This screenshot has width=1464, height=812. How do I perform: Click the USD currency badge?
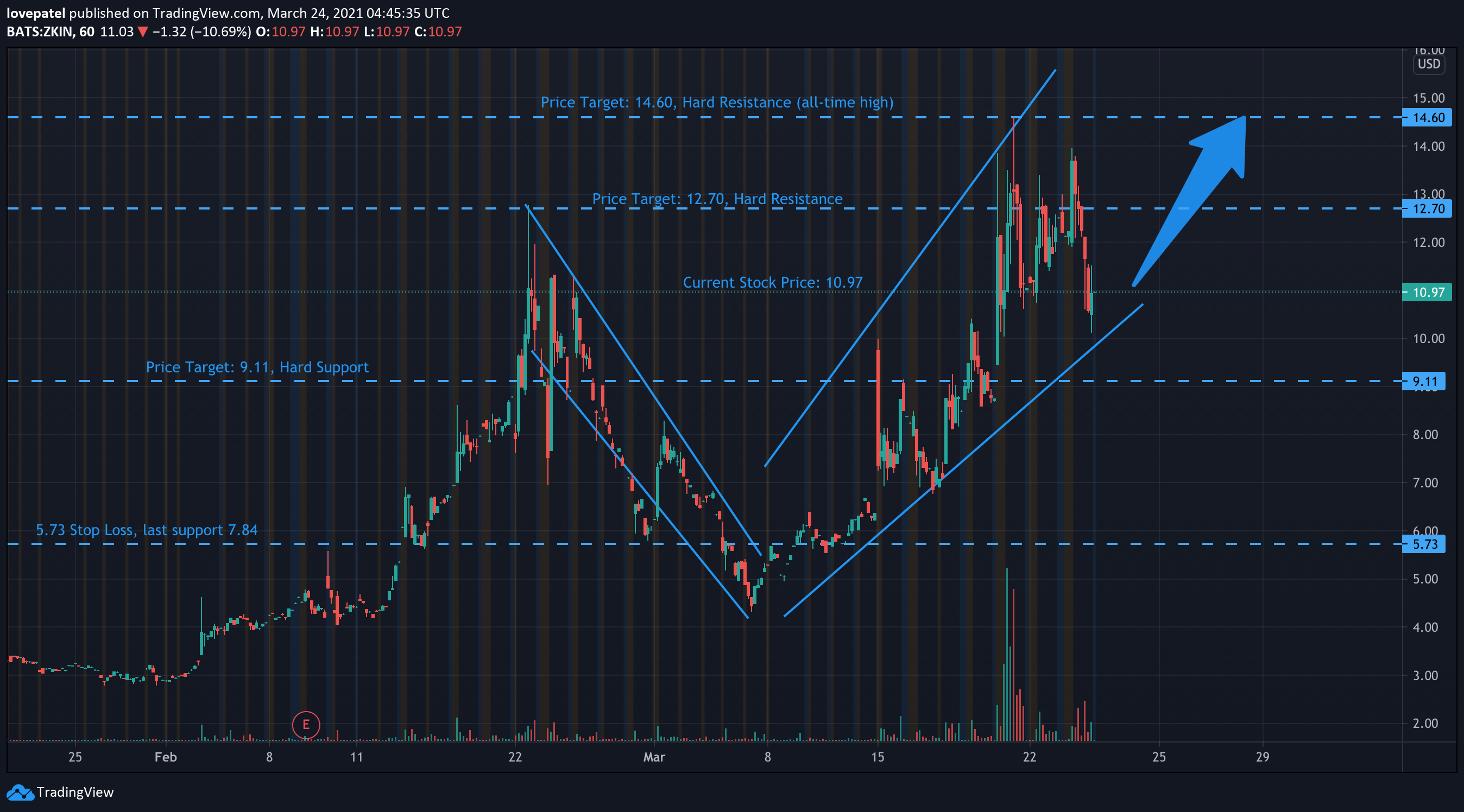(1428, 64)
